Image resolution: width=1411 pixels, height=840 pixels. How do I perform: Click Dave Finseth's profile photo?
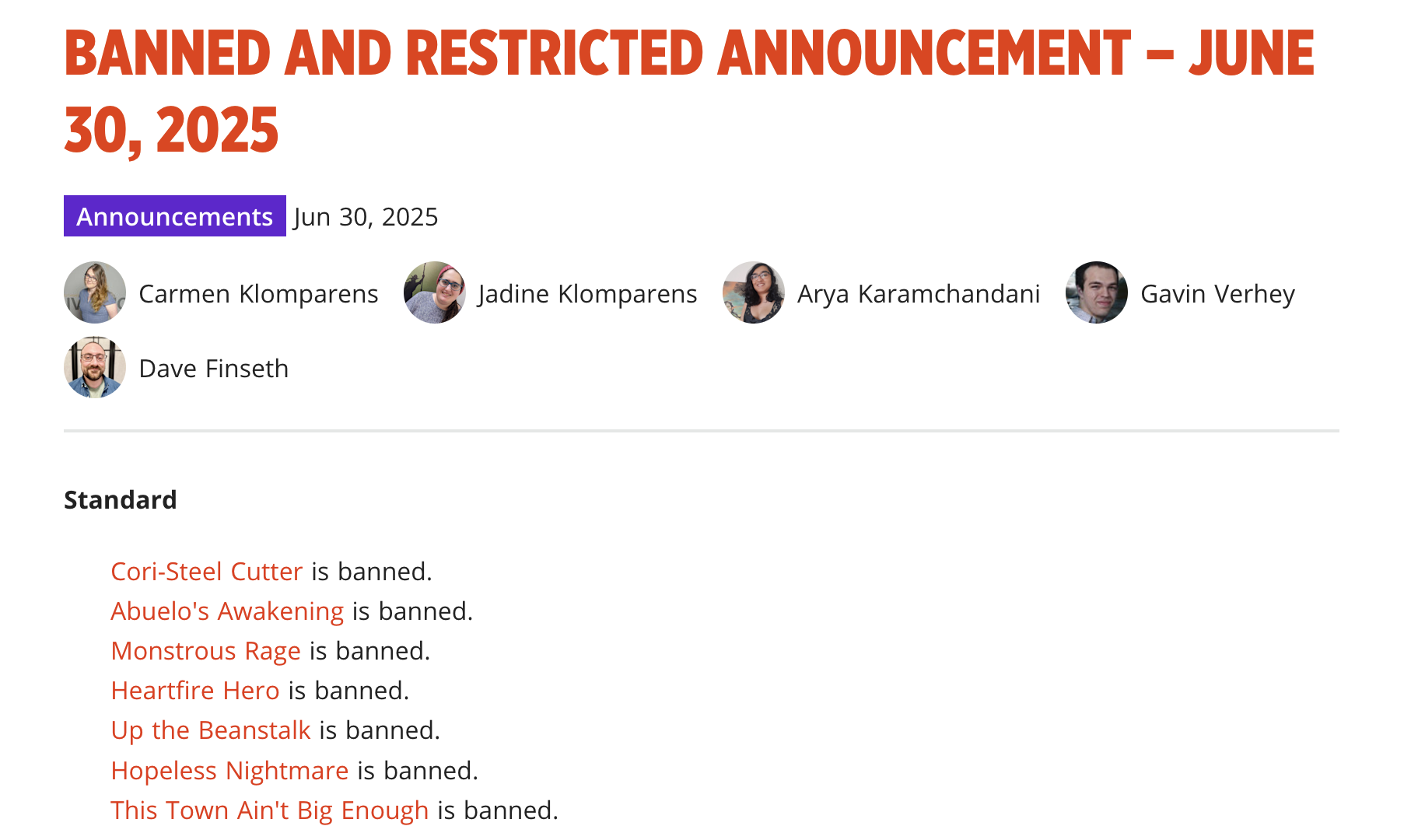pos(95,367)
